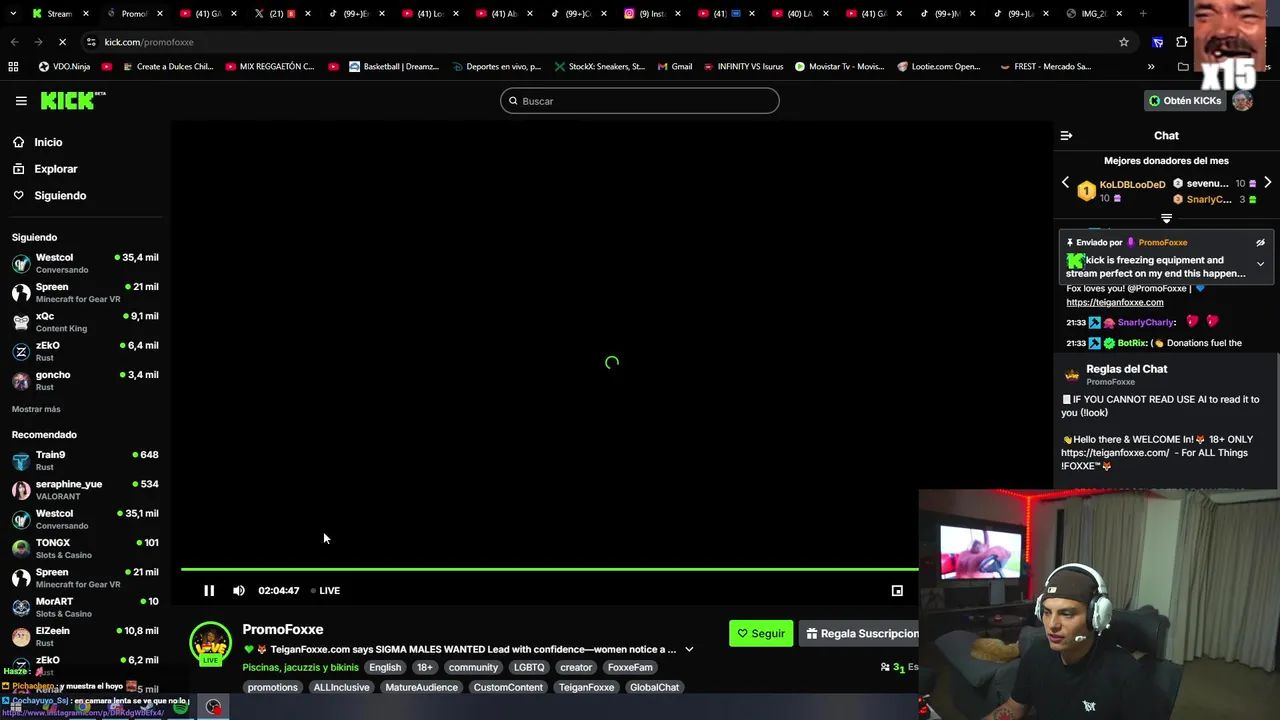Switch to the IMG_2 browser tab
Viewport: 1280px width, 720px height.
(x=1094, y=14)
